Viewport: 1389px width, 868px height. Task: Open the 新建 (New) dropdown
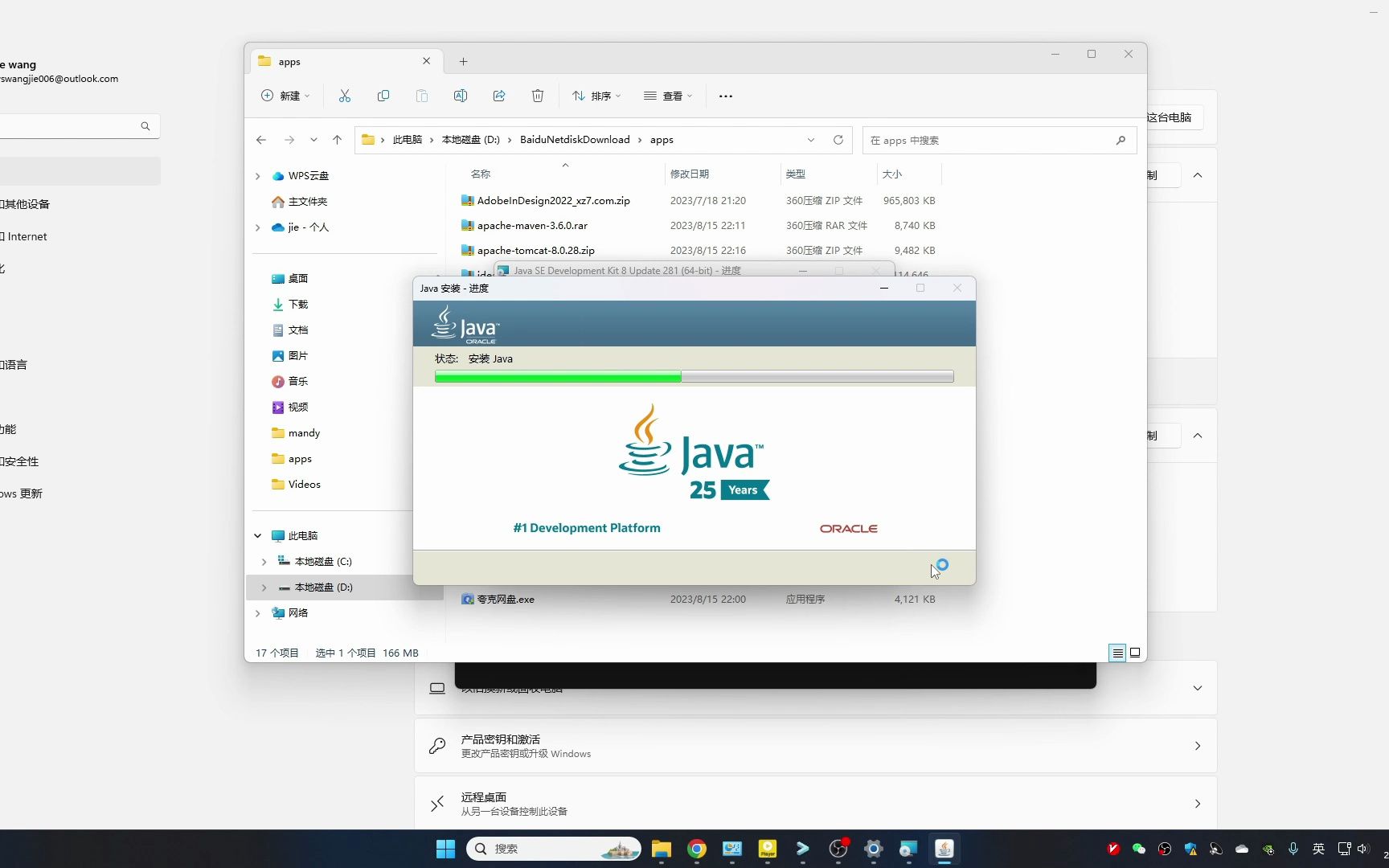[285, 96]
